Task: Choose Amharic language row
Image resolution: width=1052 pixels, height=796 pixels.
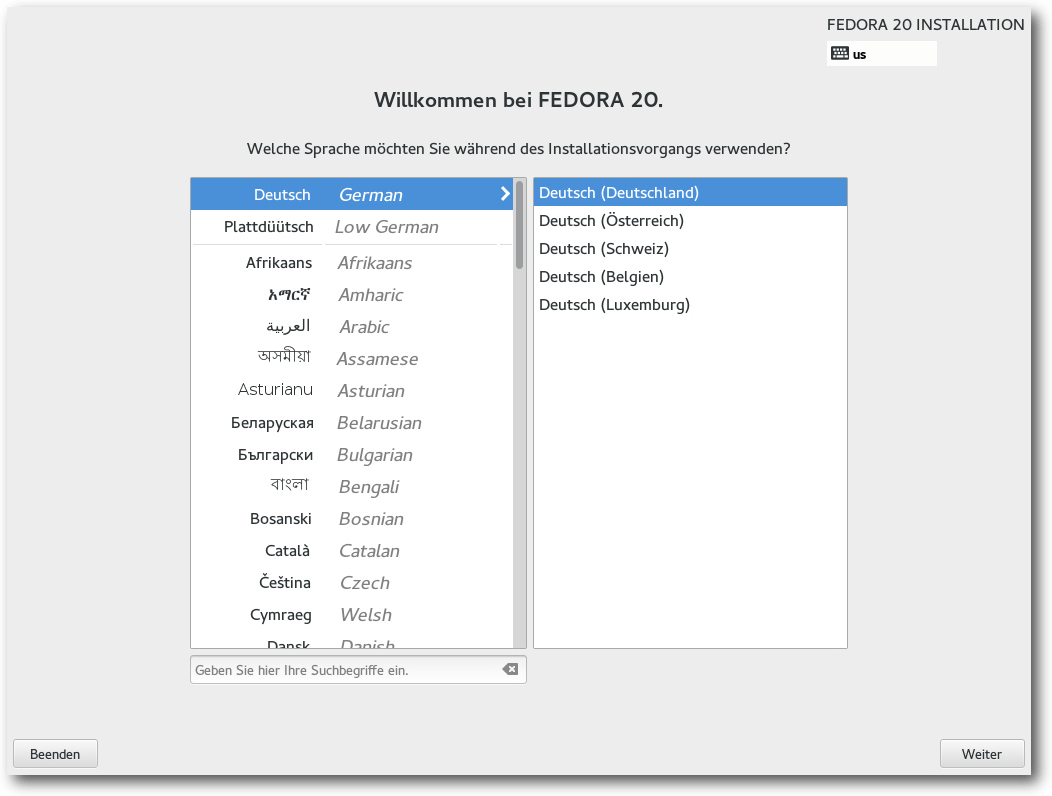Action: (x=352, y=295)
